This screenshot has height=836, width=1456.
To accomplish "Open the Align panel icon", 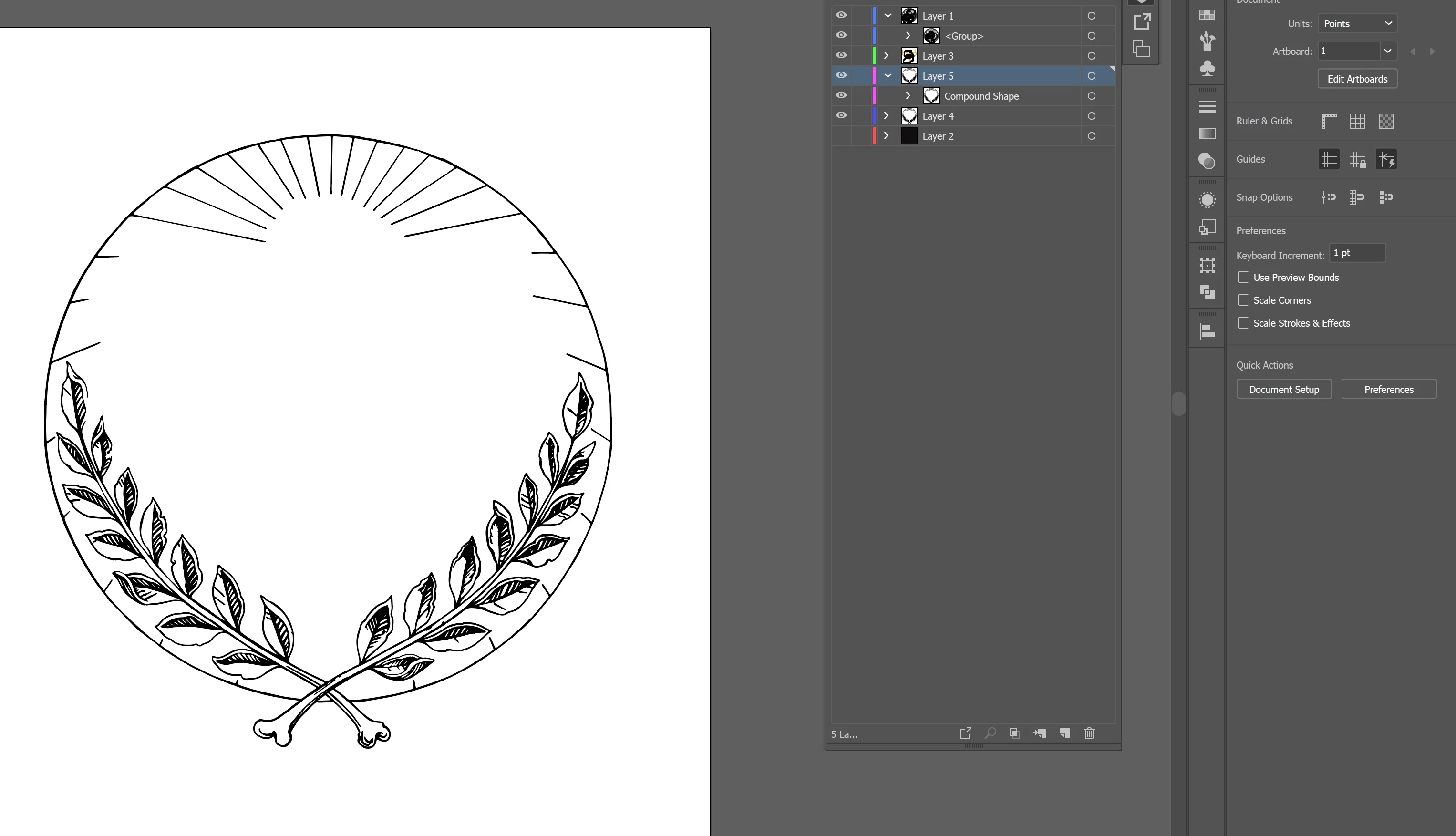I will [1208, 331].
